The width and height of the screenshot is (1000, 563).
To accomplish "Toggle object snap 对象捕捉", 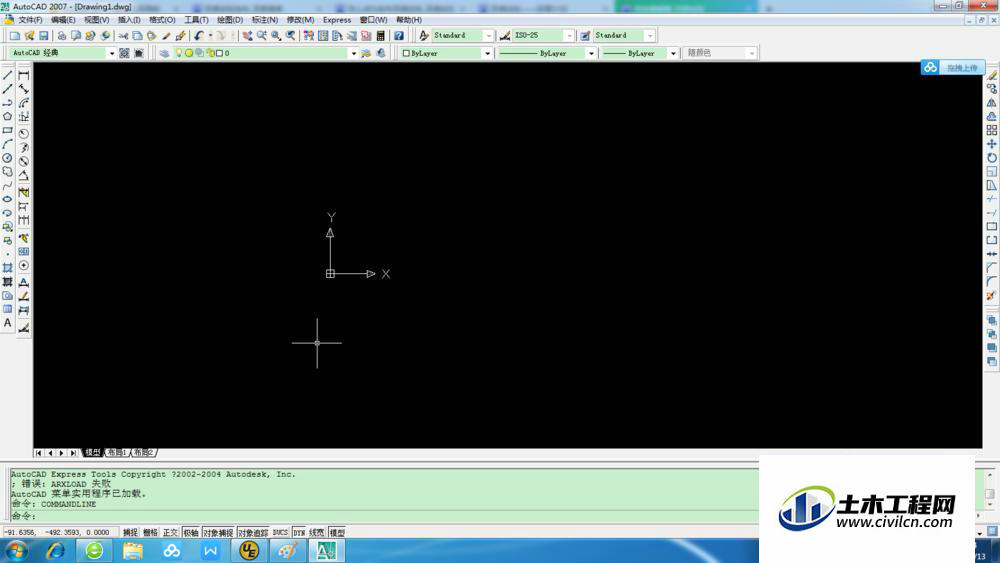I will (x=218, y=532).
